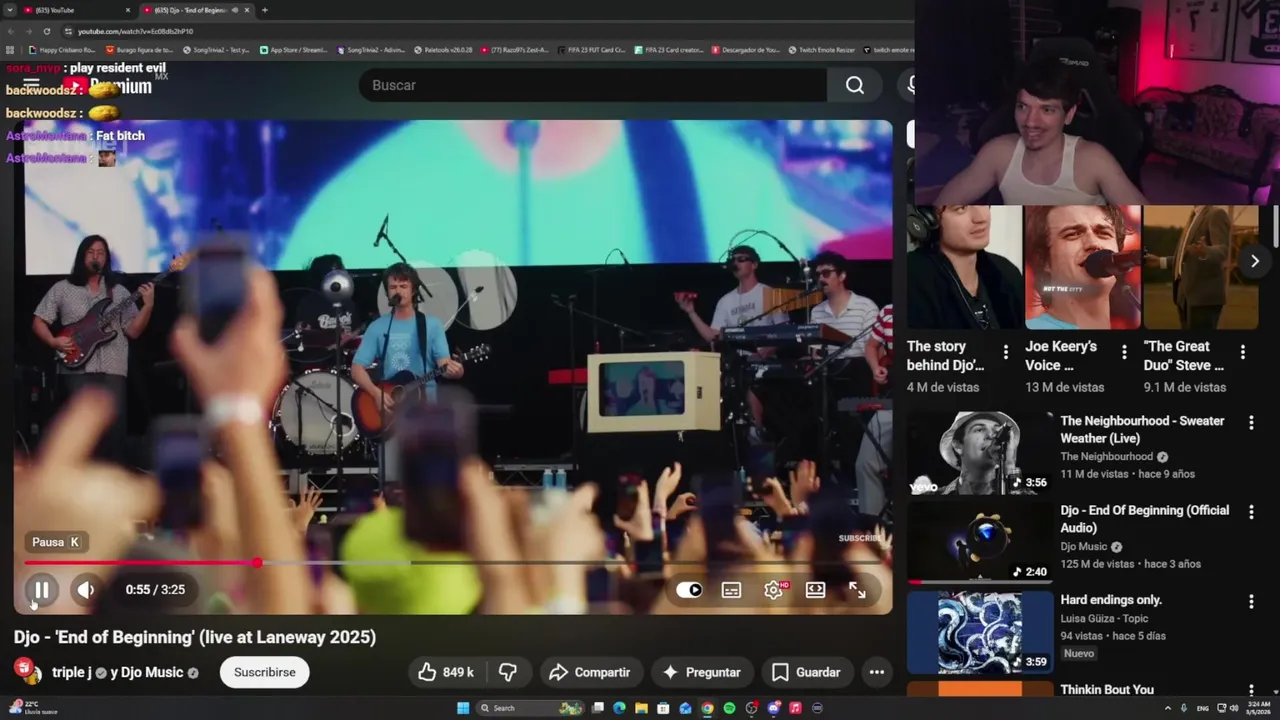Viewport: 1280px width, 720px height.
Task: Open the Preguntar button
Action: 701,672
